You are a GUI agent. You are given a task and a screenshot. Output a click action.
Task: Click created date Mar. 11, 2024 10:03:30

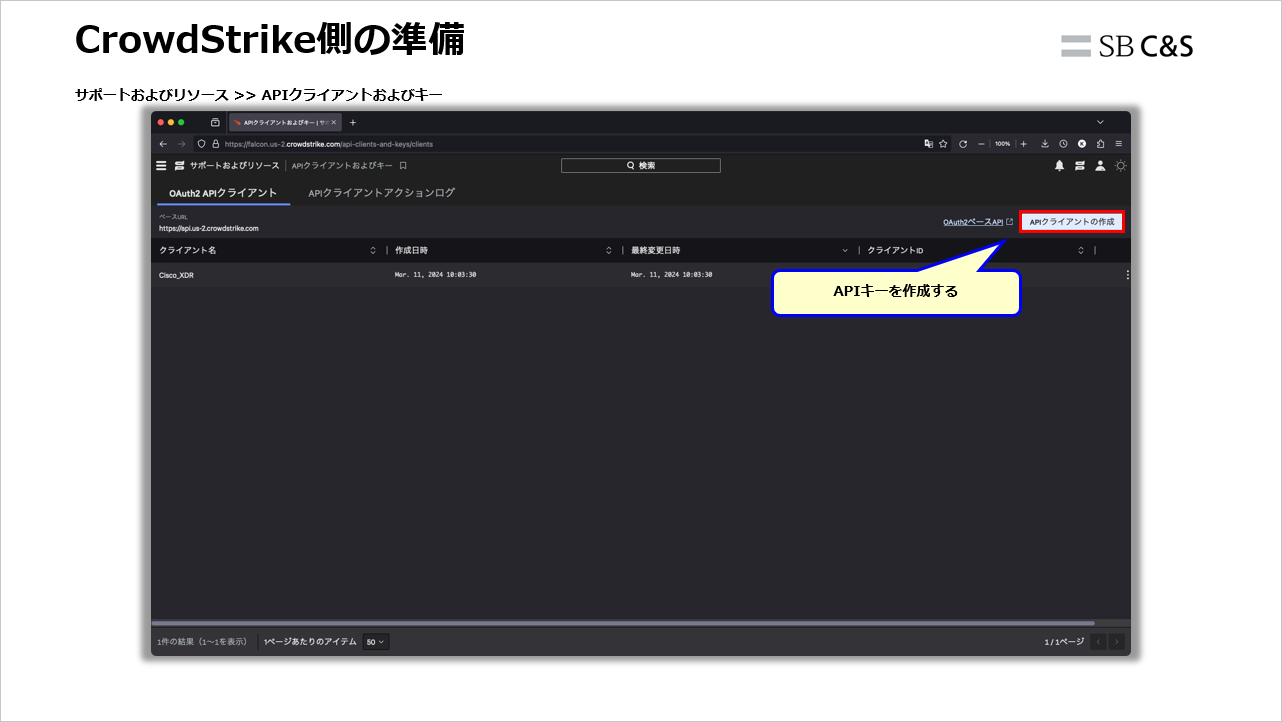(435, 274)
